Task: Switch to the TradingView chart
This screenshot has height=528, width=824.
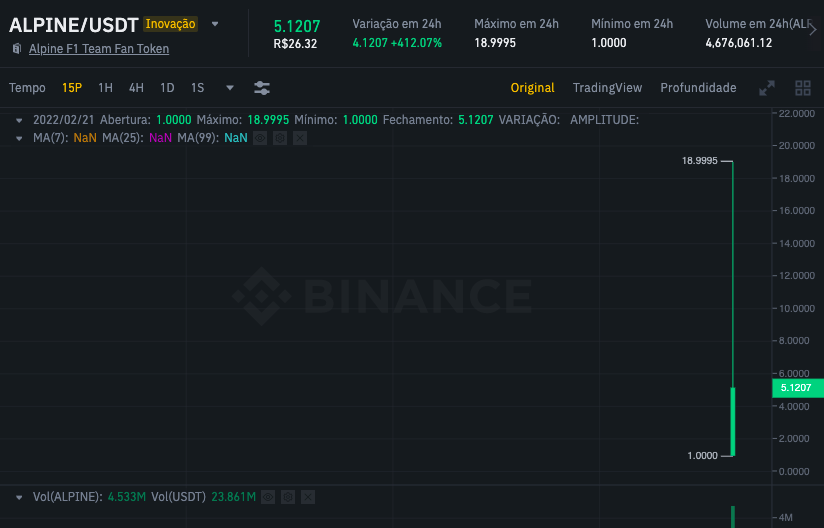Action: (607, 88)
